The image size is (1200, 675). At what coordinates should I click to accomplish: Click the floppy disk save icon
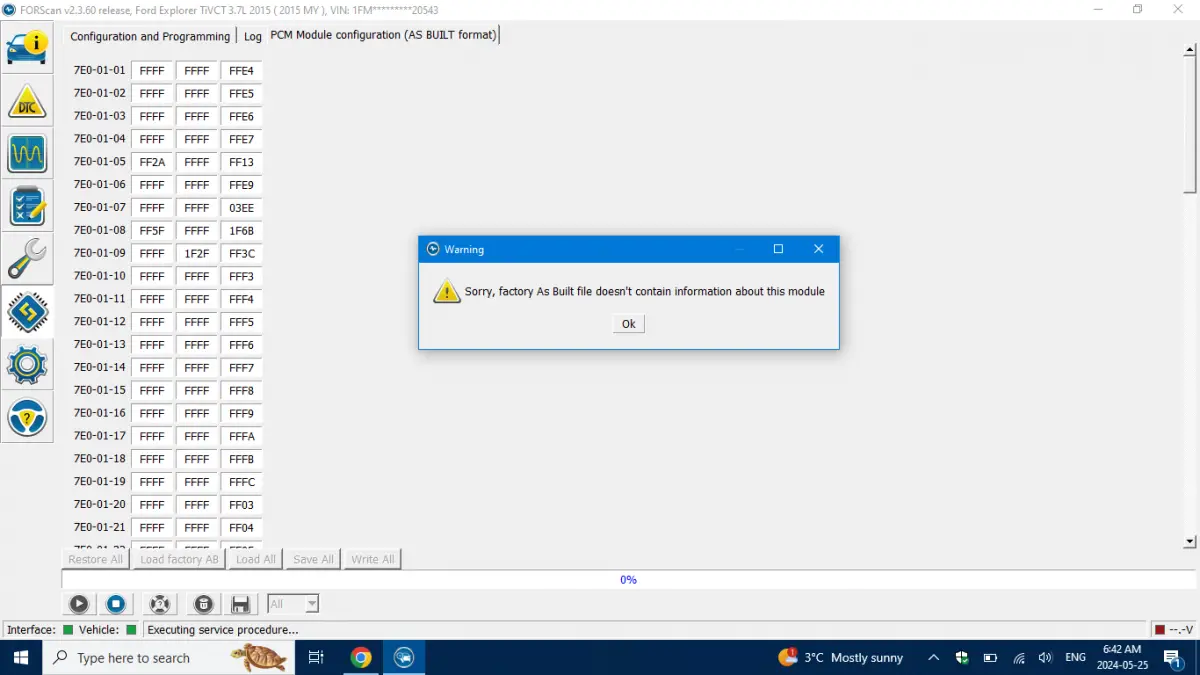point(240,603)
